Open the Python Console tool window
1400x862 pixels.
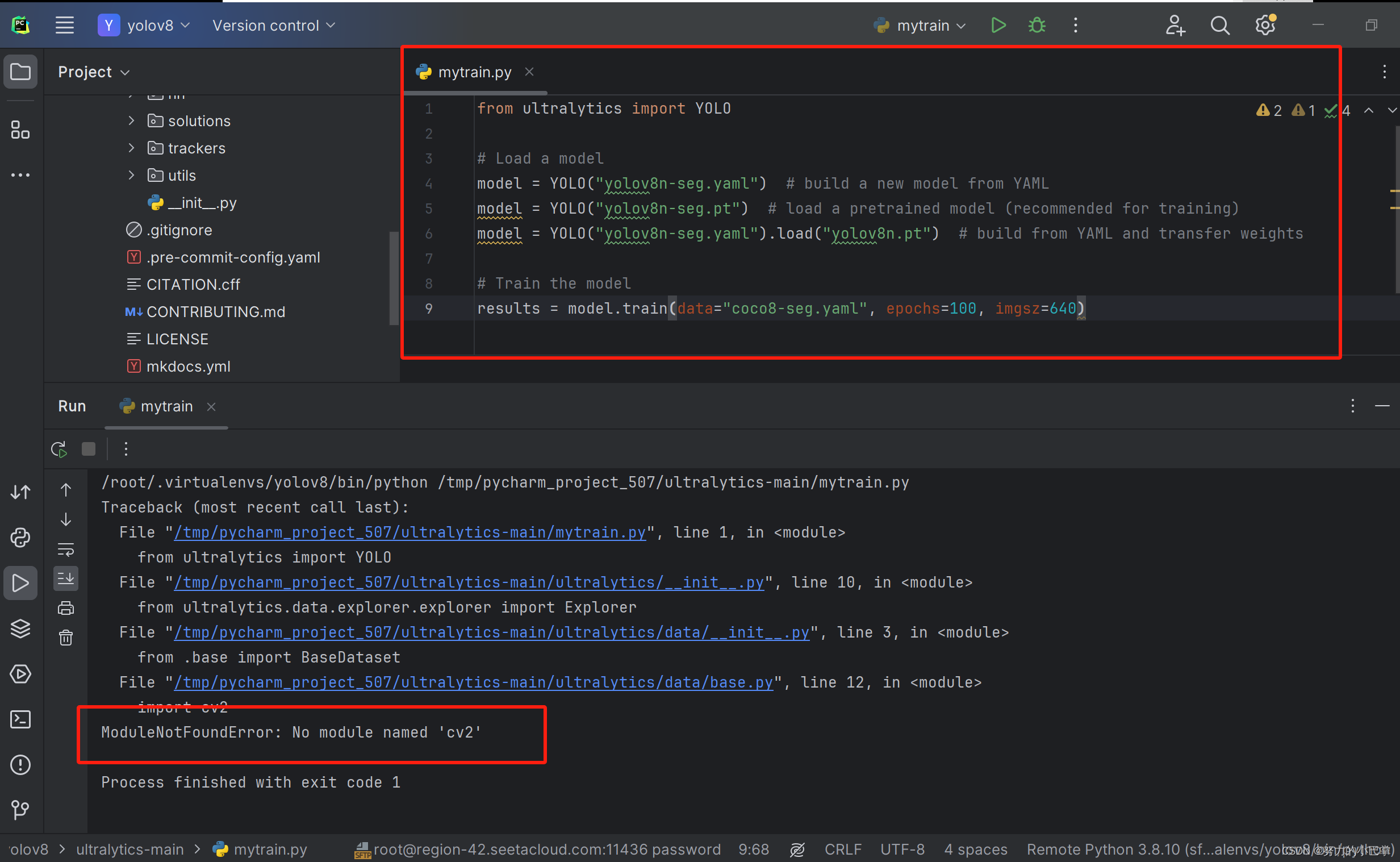click(20, 538)
